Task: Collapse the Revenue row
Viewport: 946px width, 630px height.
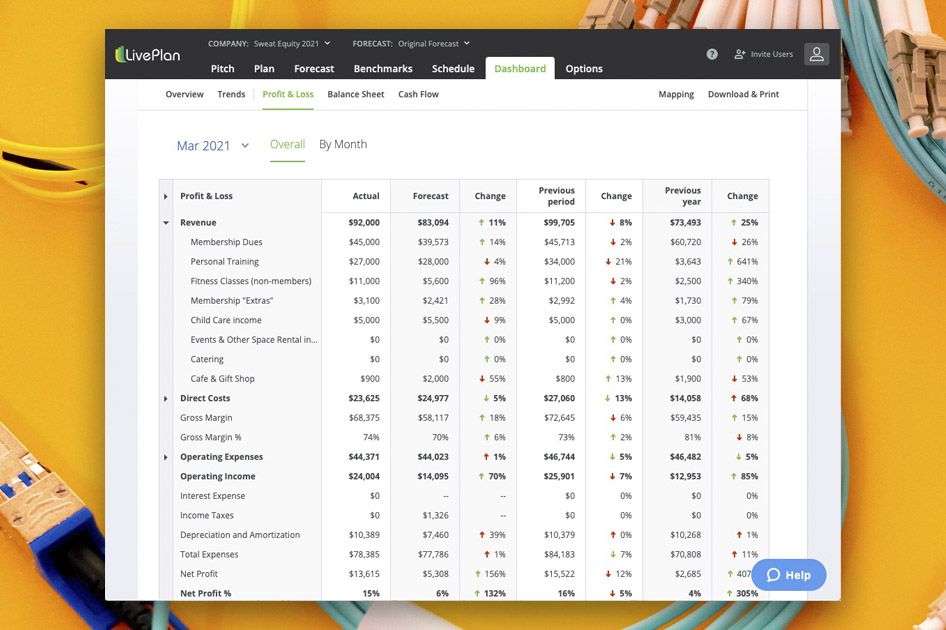Action: [165, 223]
